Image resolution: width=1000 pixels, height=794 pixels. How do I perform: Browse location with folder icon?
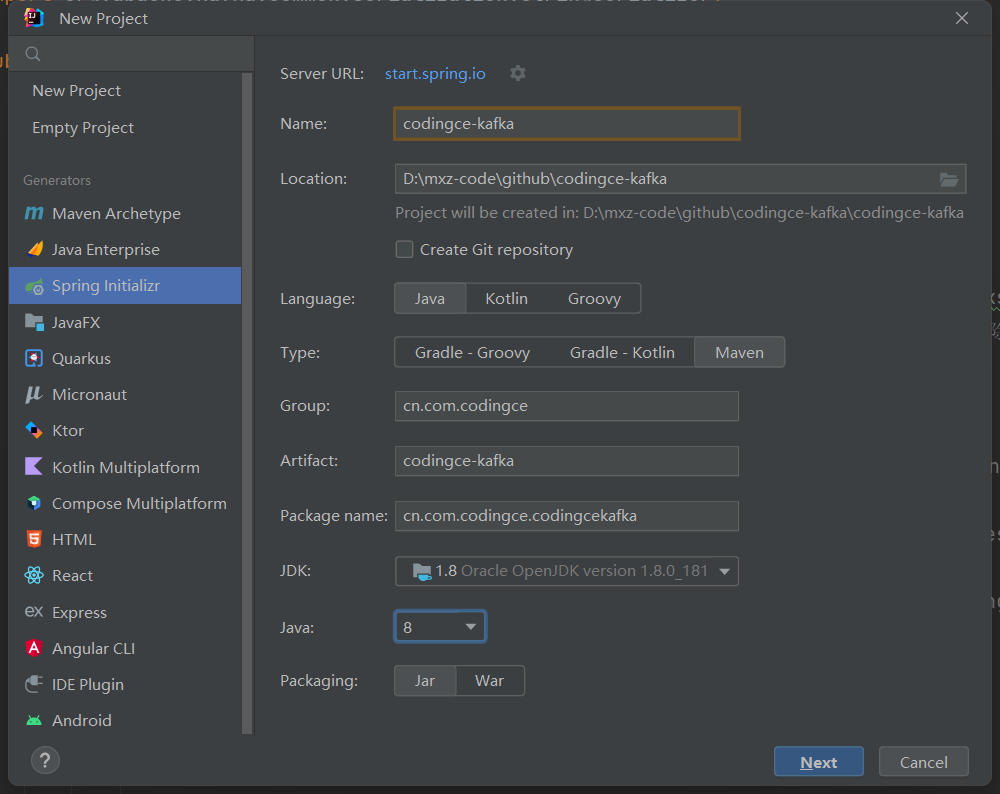pyautogui.click(x=949, y=179)
